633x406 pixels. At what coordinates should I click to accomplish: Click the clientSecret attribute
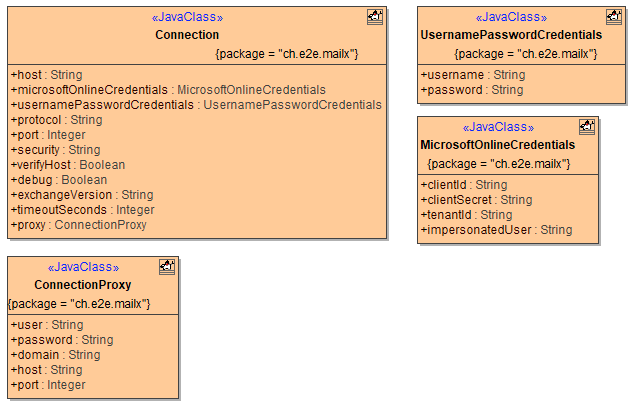(476, 200)
